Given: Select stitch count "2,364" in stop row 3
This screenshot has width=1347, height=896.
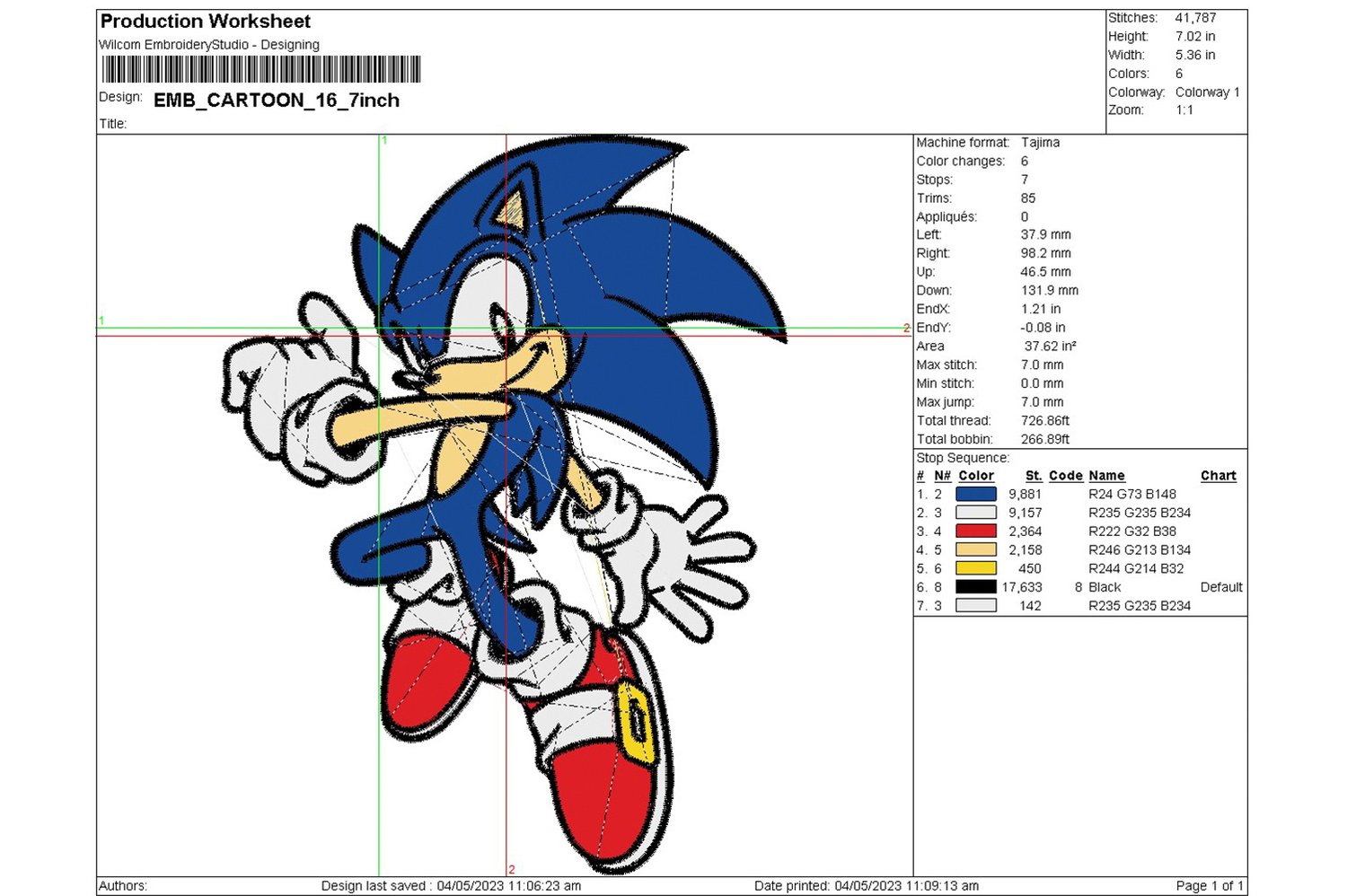Looking at the screenshot, I should tap(1026, 531).
